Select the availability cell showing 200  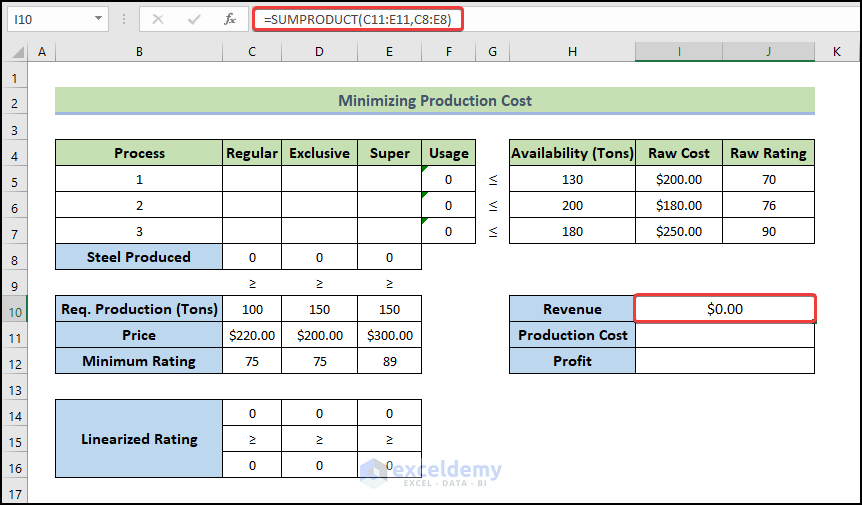click(572, 206)
